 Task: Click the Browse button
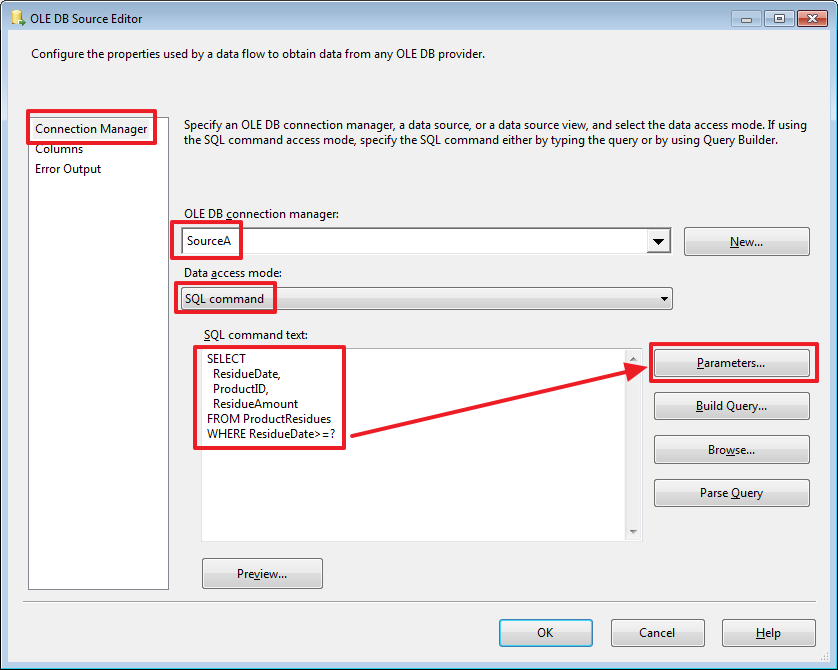[731, 449]
